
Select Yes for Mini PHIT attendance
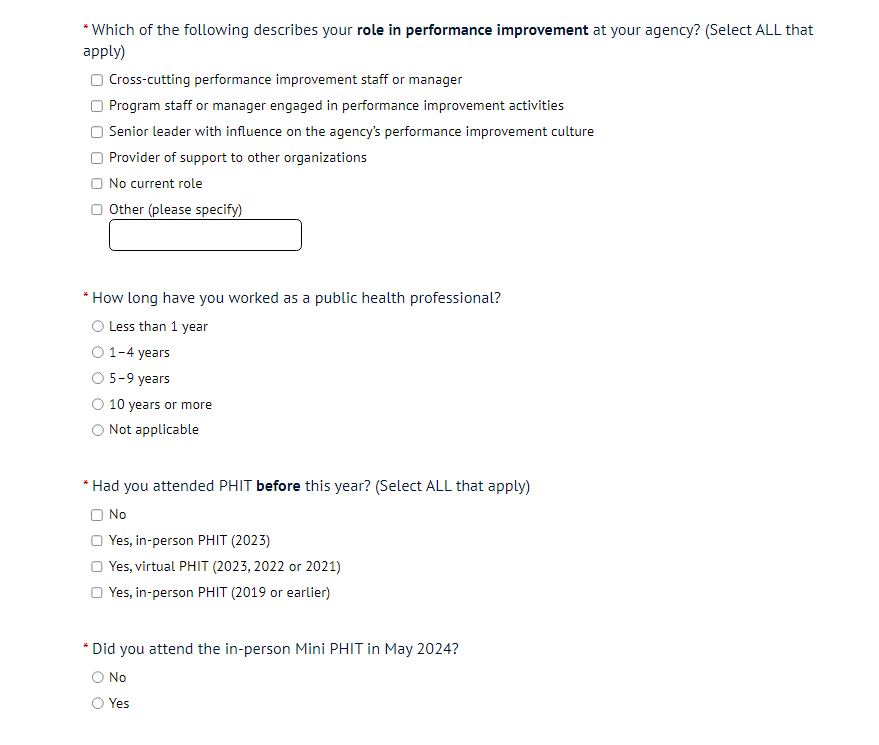pyautogui.click(x=97, y=704)
